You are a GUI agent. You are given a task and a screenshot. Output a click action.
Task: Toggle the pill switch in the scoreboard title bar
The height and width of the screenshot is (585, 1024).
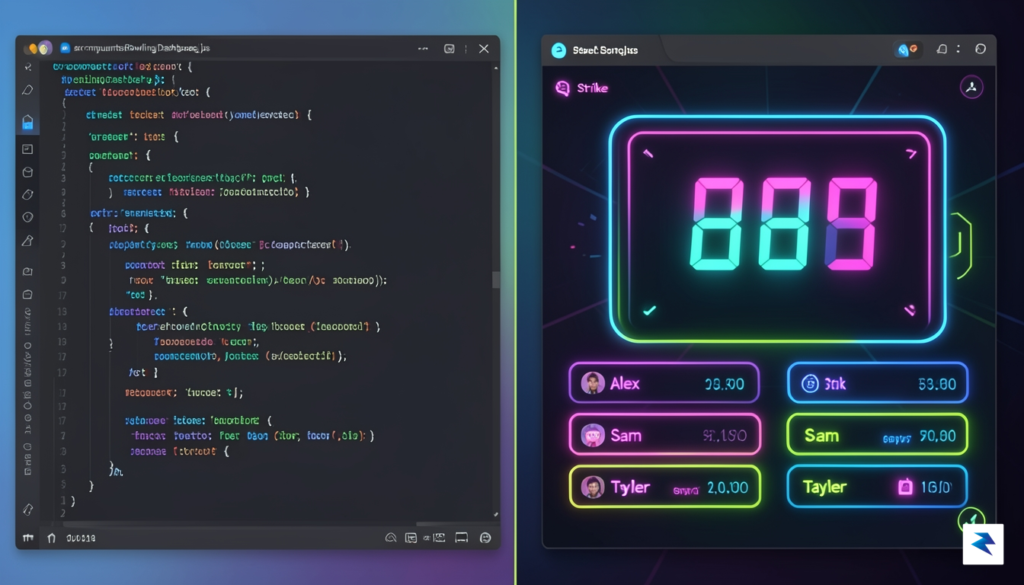(908, 49)
